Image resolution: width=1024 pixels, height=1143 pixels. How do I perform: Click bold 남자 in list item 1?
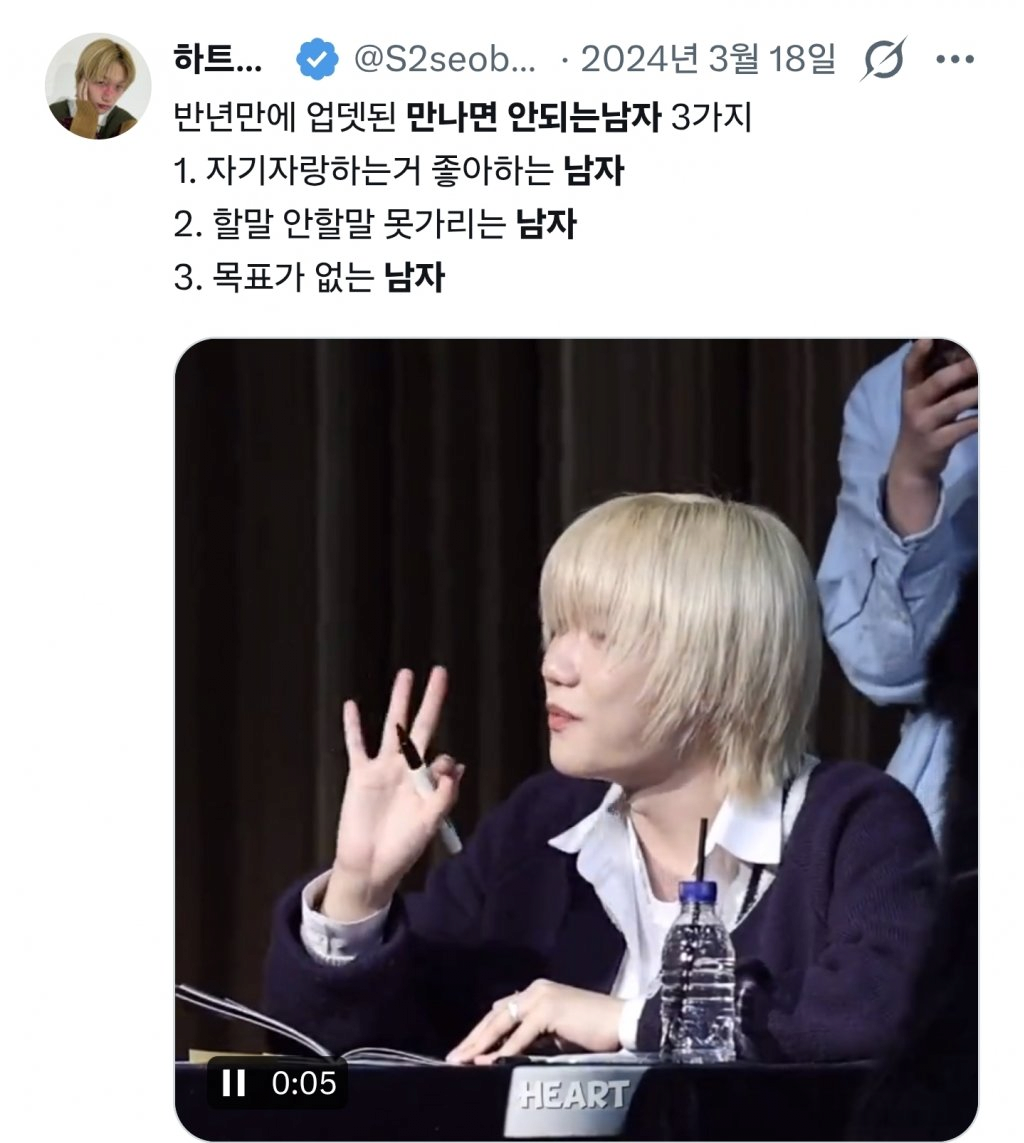click(594, 171)
